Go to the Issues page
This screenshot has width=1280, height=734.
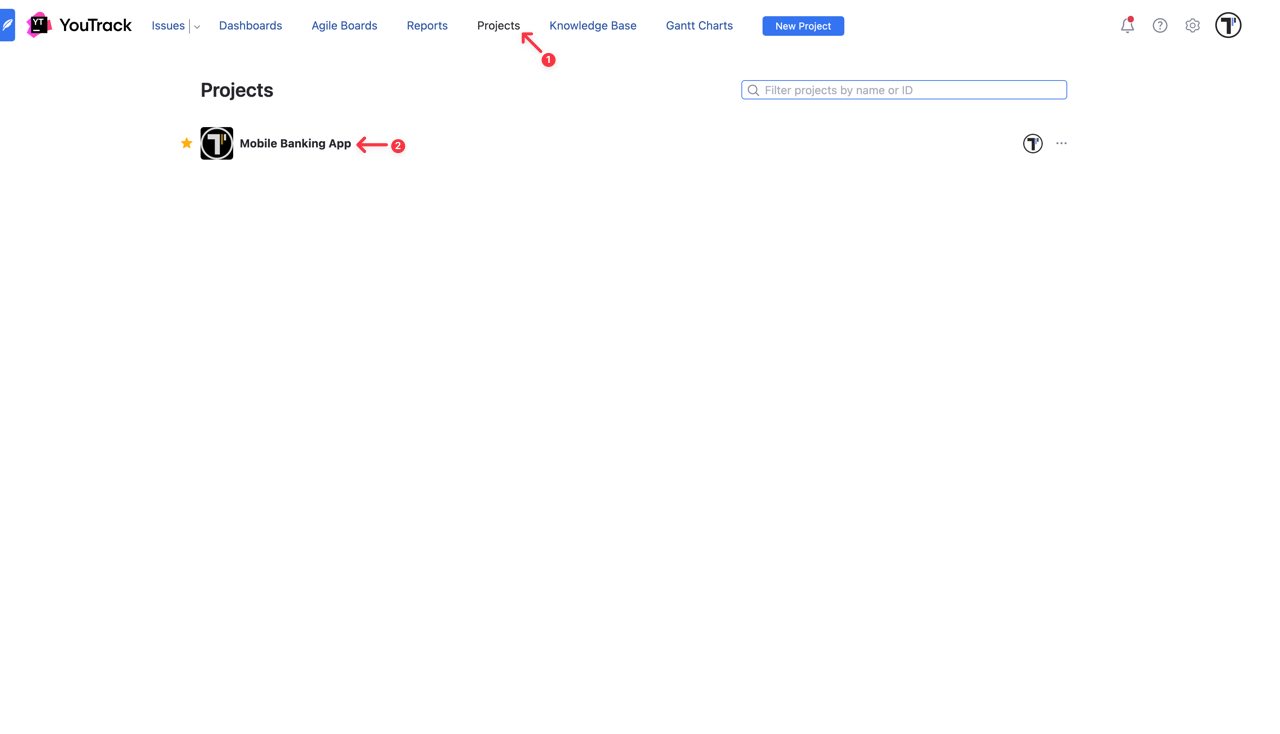click(x=168, y=26)
